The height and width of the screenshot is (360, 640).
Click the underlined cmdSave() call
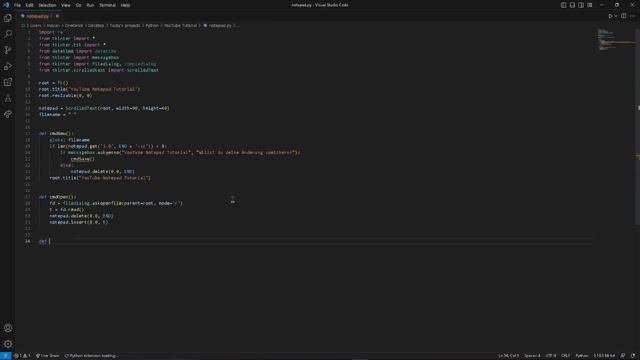click(x=82, y=159)
